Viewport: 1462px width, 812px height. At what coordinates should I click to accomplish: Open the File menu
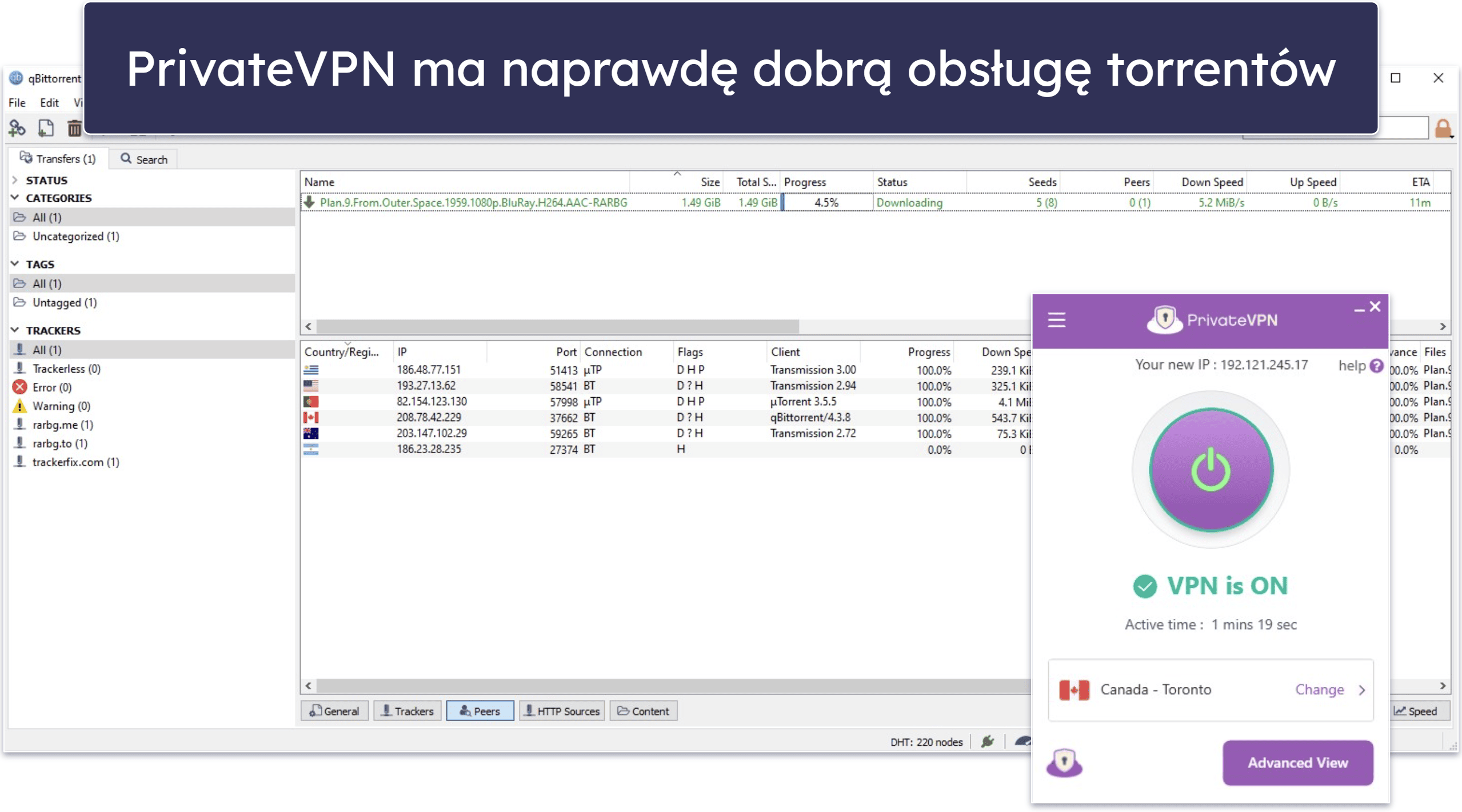click(x=17, y=103)
